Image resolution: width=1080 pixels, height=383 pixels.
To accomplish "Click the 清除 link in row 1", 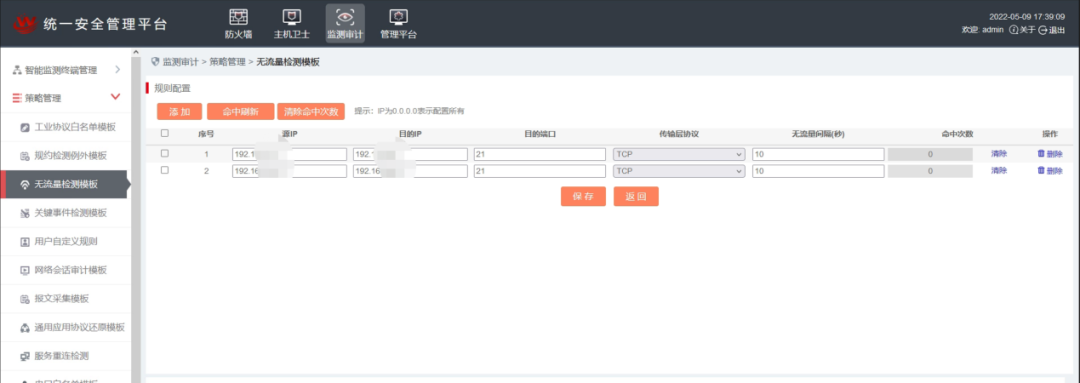I will point(999,154).
